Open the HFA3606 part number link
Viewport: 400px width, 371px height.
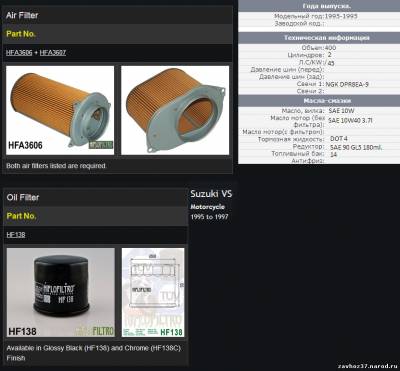coord(19,53)
